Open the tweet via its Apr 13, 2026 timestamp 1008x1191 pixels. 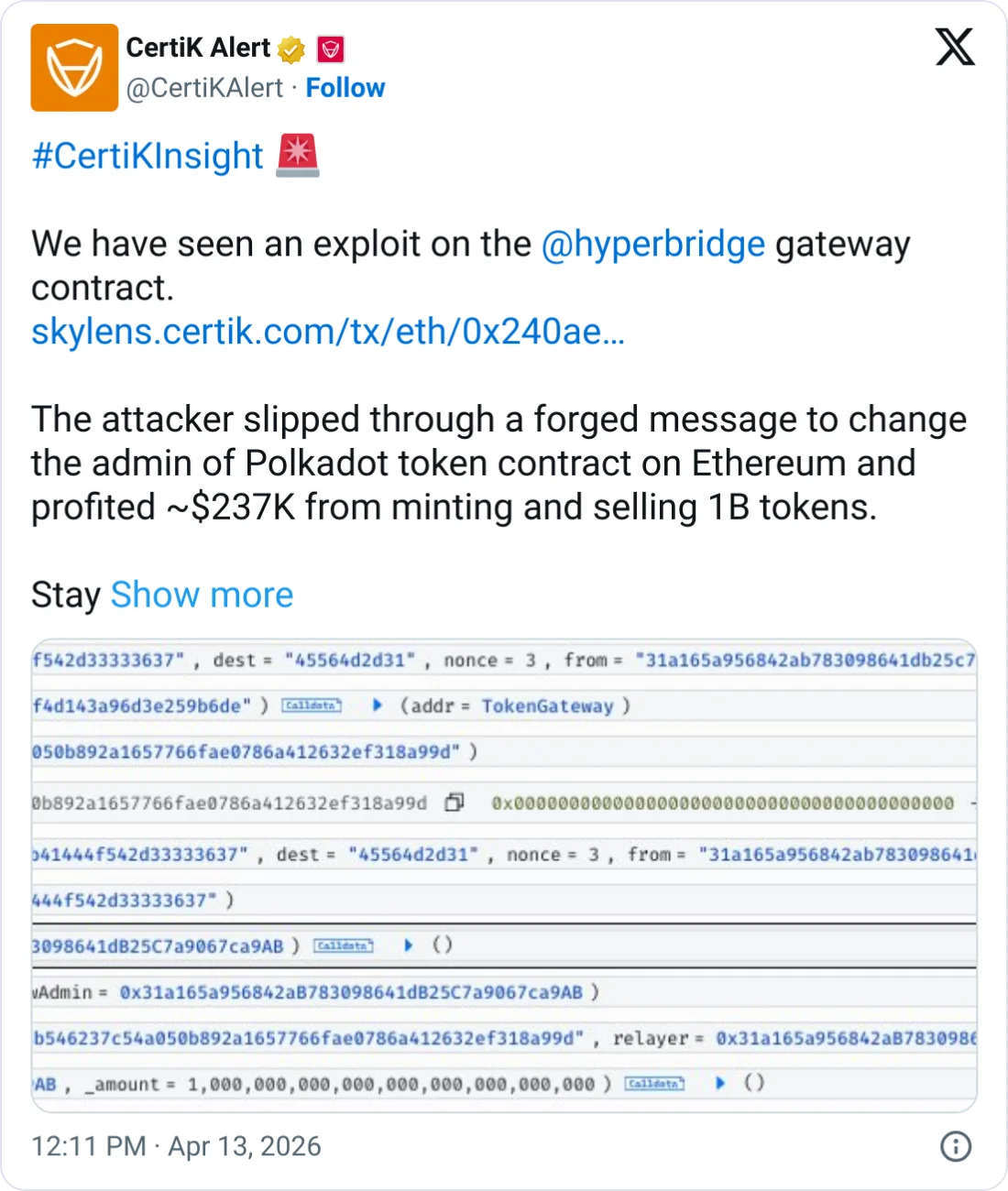[174, 1146]
